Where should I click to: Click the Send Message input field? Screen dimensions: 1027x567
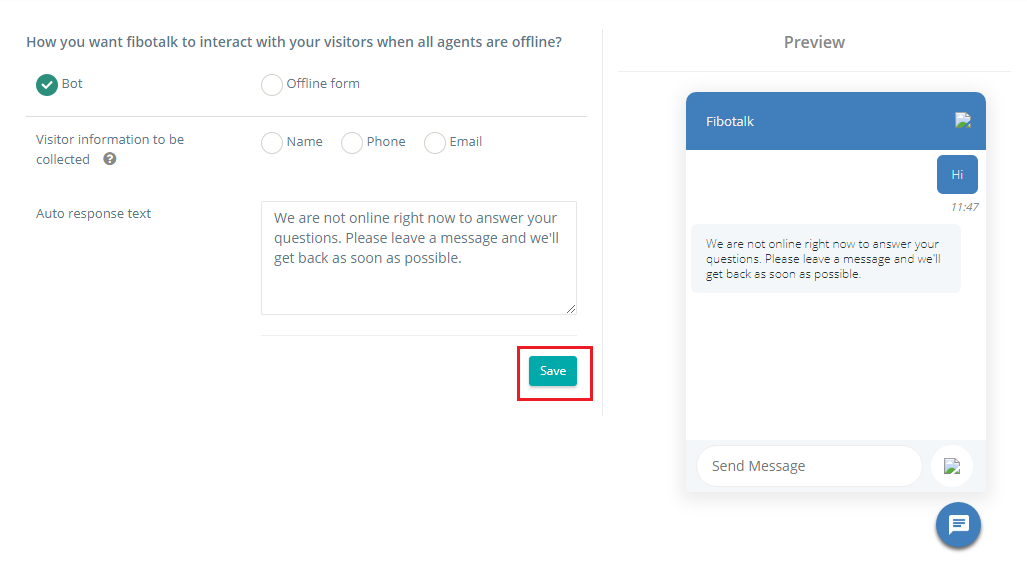tap(810, 466)
